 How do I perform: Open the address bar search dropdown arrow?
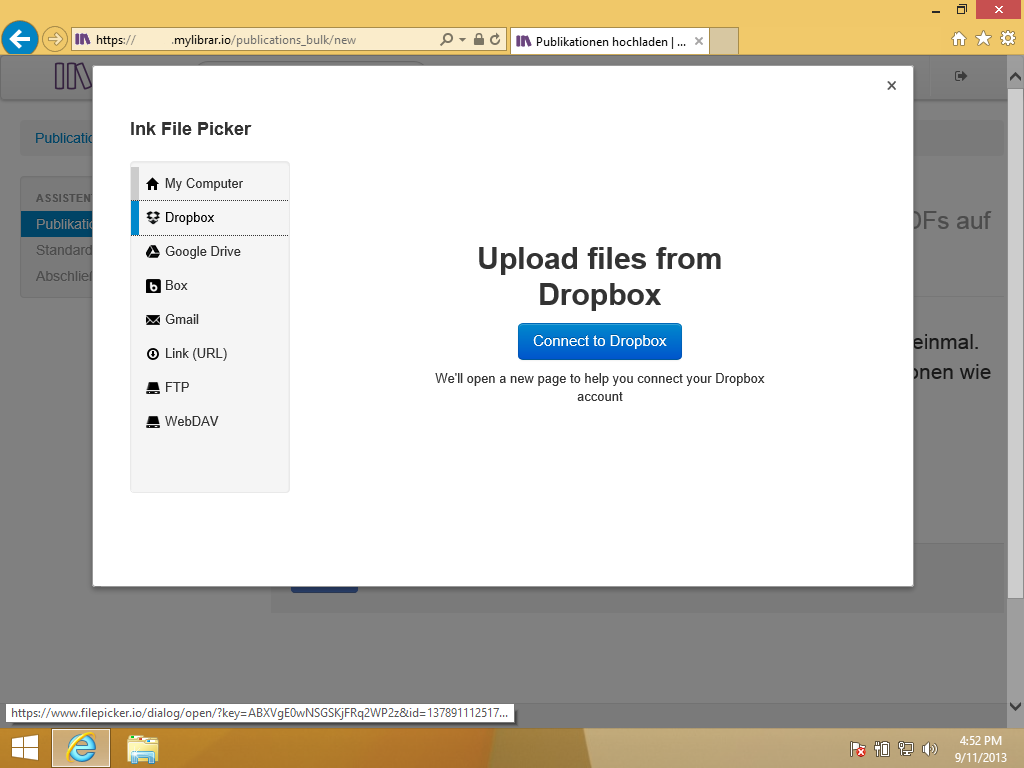click(x=462, y=40)
